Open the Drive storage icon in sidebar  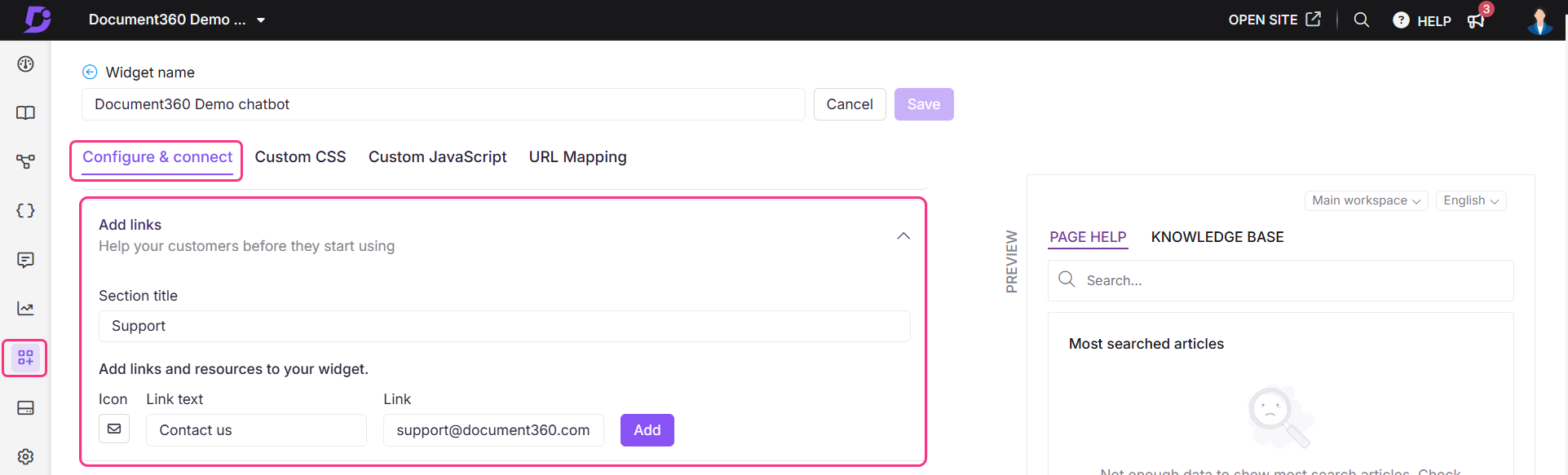[26, 407]
